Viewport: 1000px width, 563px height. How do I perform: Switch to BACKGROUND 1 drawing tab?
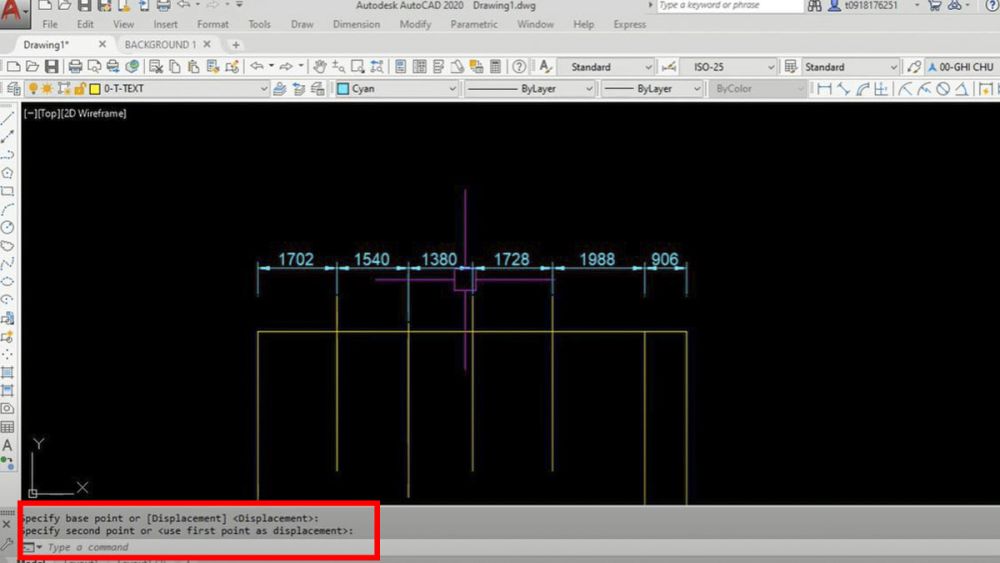(160, 45)
